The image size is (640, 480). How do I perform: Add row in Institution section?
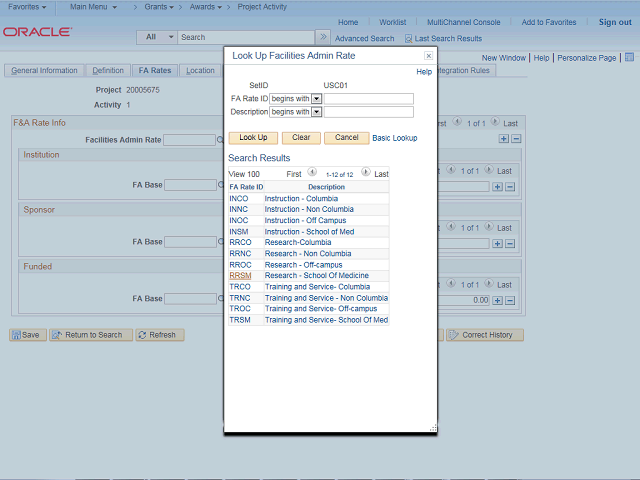point(497,187)
